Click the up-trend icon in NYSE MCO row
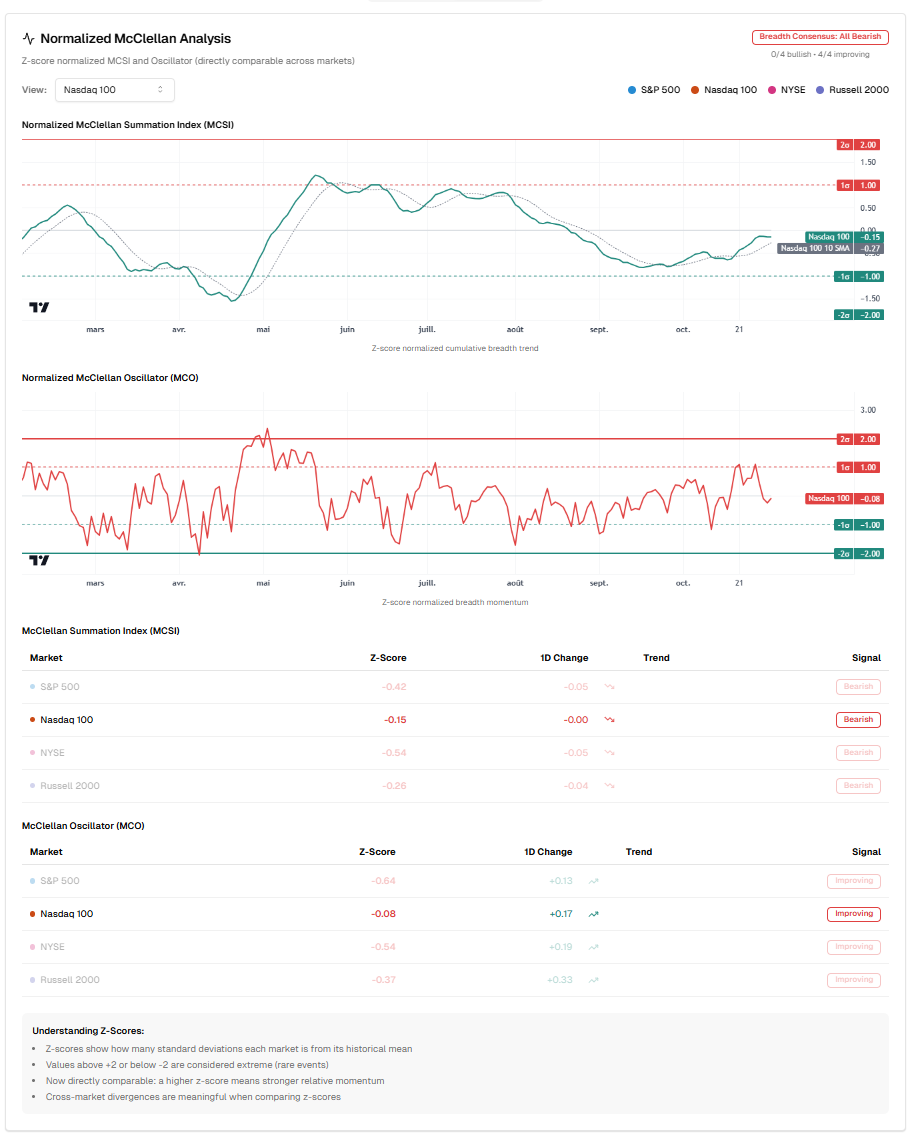This screenshot has width=916, height=1144. tap(593, 947)
